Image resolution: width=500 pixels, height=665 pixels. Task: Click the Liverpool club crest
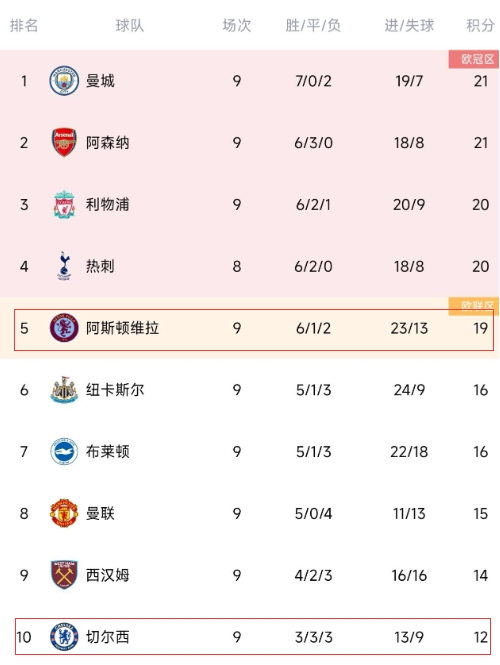64,204
